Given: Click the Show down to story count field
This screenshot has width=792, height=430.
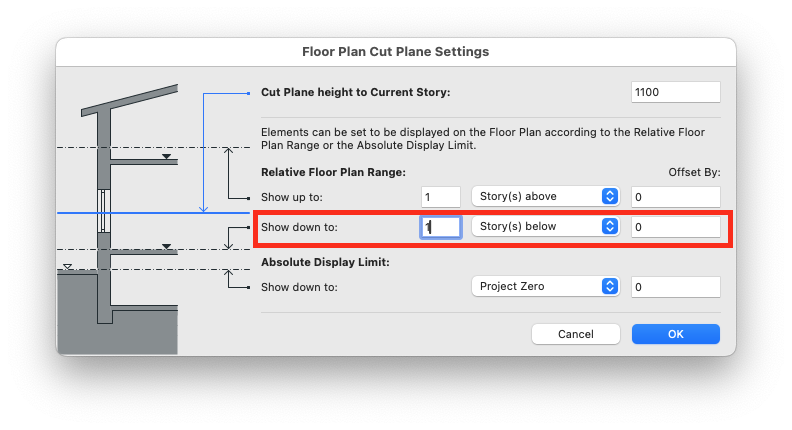Looking at the screenshot, I should [x=441, y=227].
